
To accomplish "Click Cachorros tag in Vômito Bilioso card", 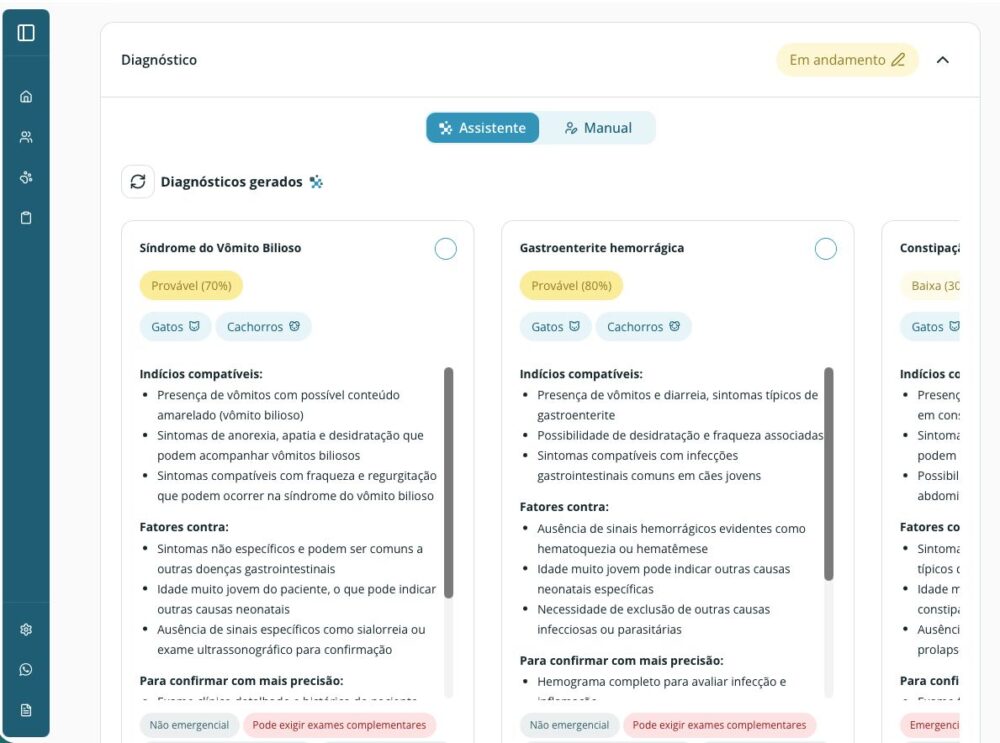I will 263,327.
